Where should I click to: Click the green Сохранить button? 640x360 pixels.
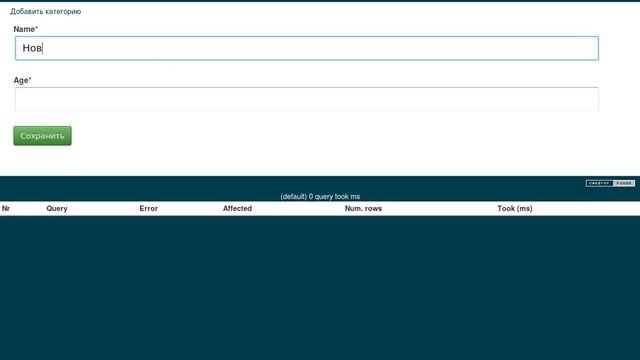coord(42,136)
